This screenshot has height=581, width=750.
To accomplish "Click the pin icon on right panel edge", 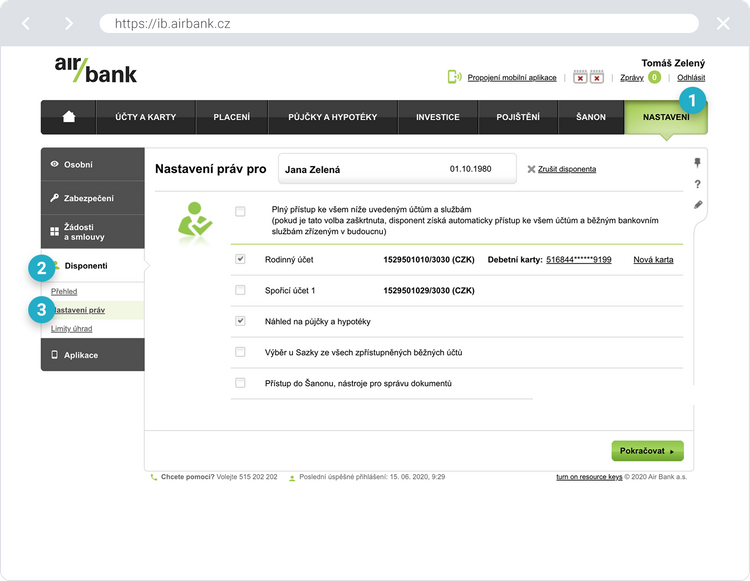I will 697,163.
